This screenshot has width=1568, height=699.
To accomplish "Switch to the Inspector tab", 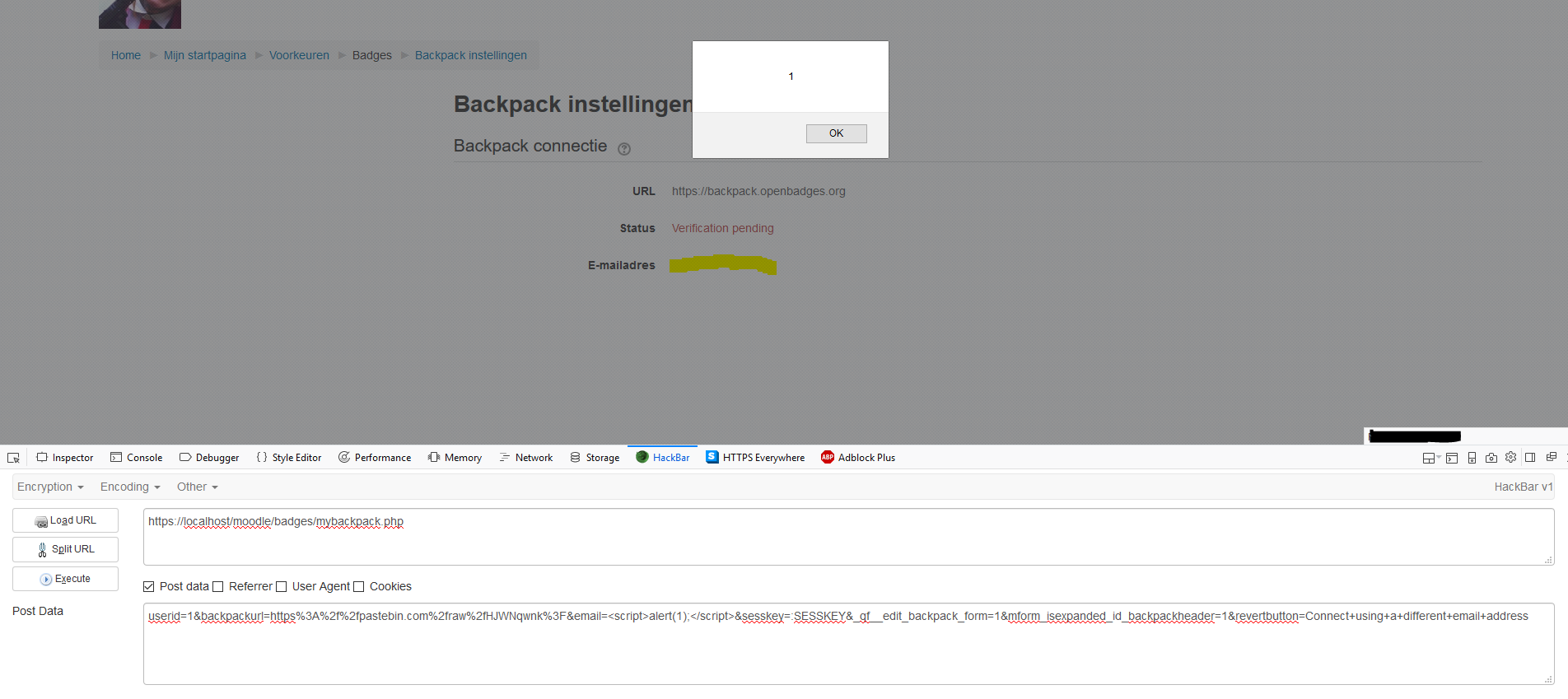I will (x=65, y=458).
